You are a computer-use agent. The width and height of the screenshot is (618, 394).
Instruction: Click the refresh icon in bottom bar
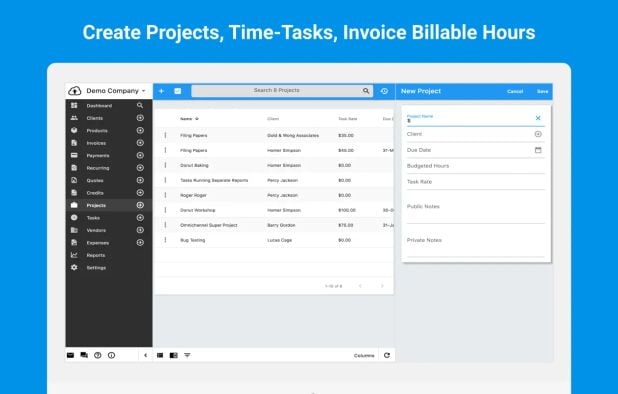coord(387,355)
